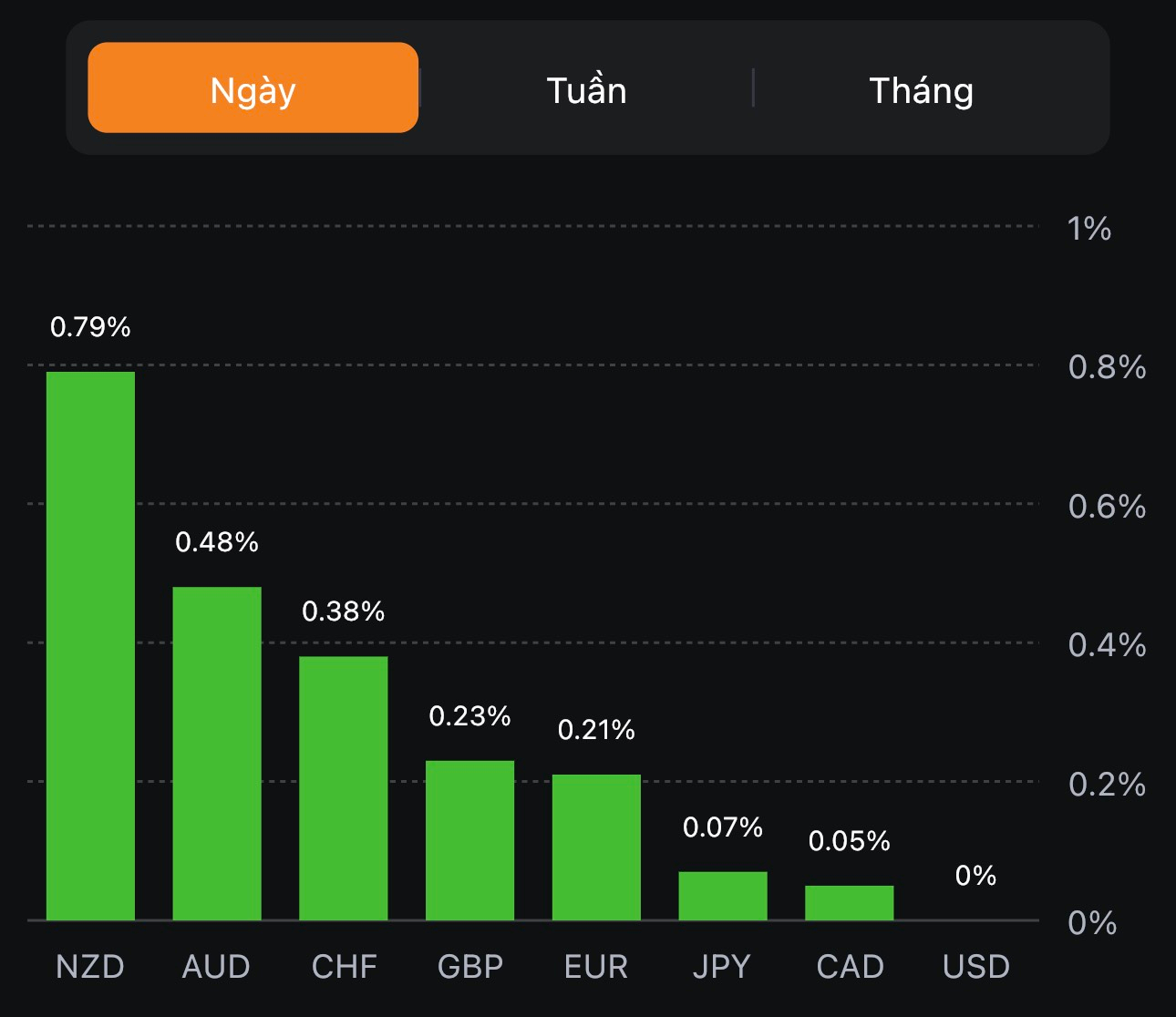Click the green NZD bar

point(90,645)
